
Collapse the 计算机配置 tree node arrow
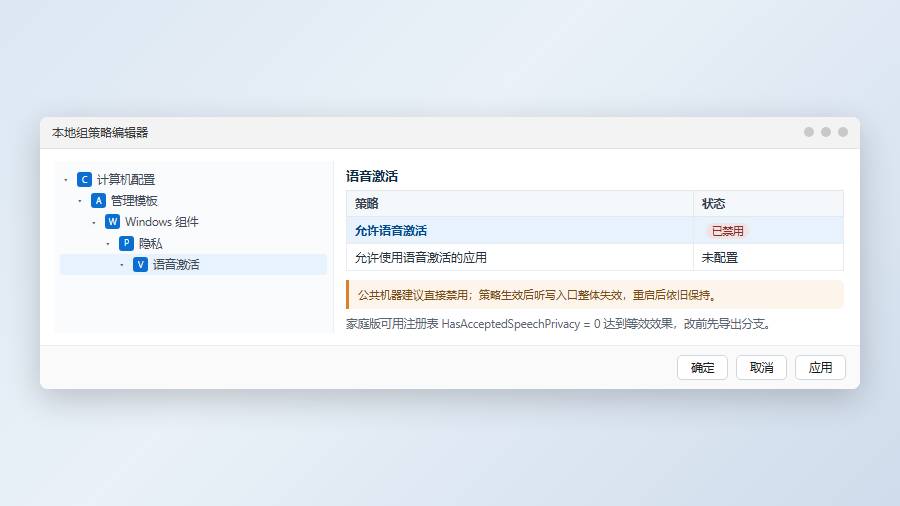click(66, 180)
